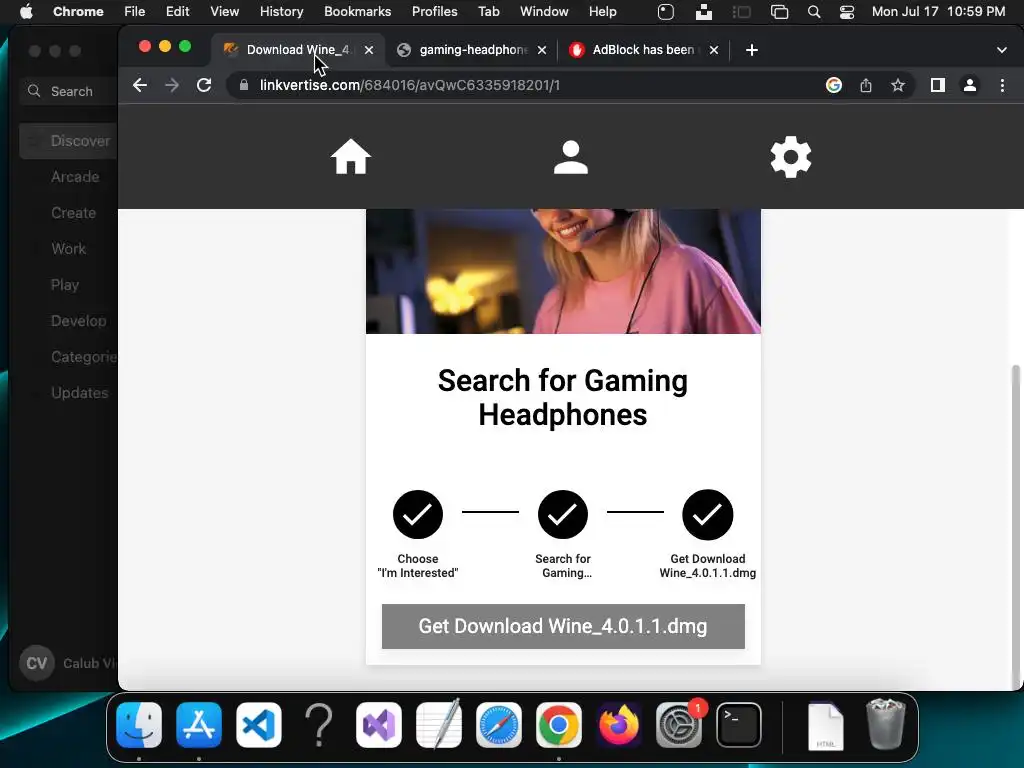Screen dimensions: 1024x768
Task: Expand the tab search dropdown arrow
Action: (1002, 50)
